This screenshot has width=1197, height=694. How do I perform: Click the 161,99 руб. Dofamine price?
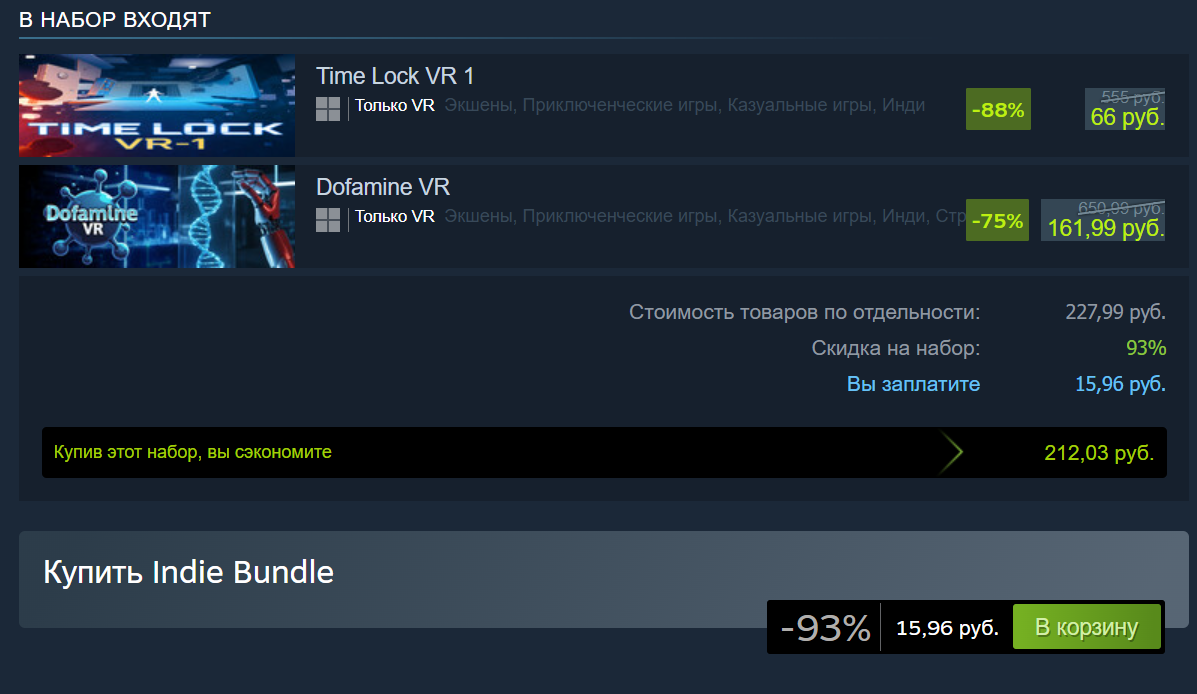pos(1105,228)
